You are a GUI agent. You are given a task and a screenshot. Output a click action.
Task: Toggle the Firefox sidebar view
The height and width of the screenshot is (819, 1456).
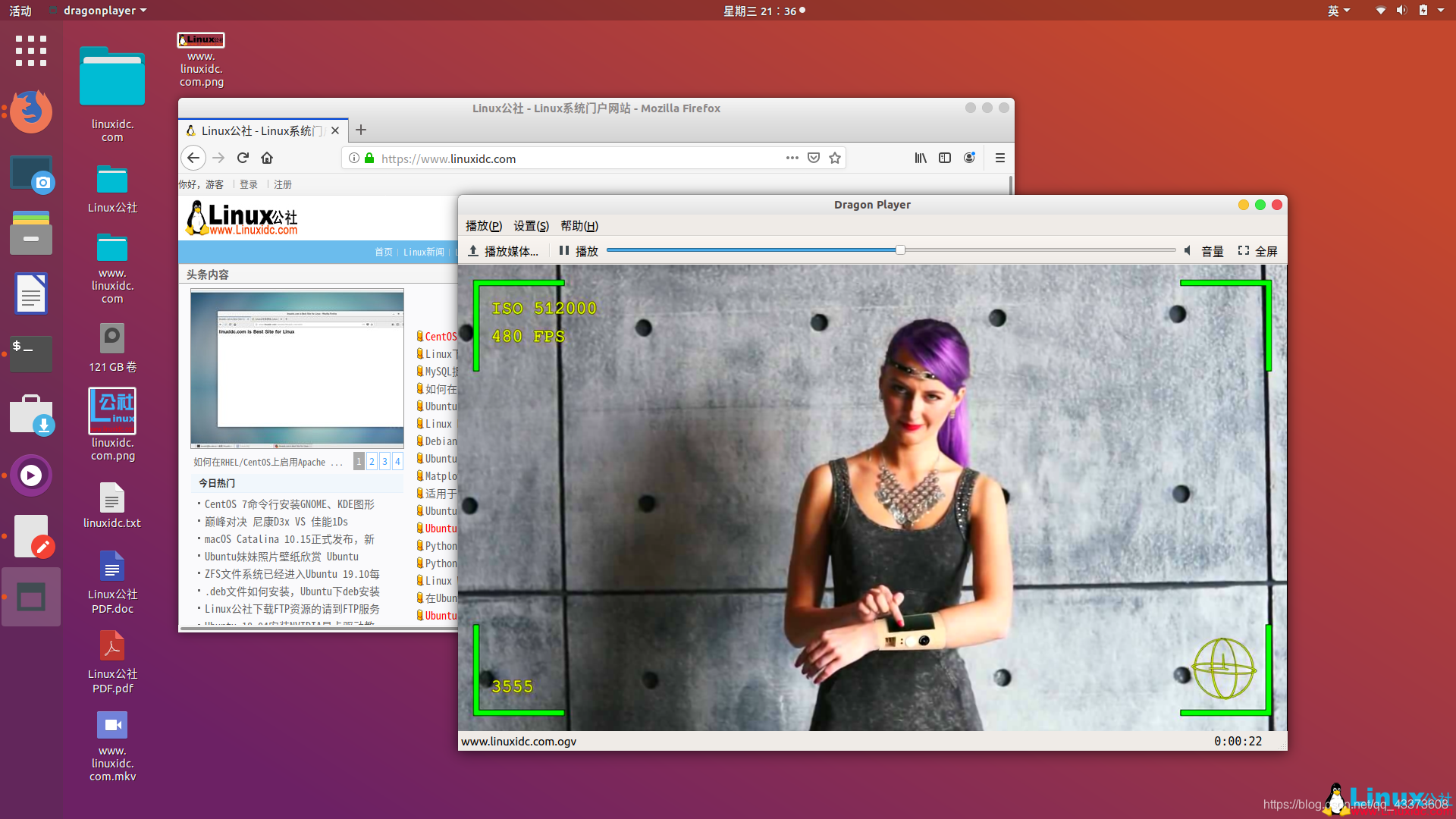pyautogui.click(x=945, y=158)
